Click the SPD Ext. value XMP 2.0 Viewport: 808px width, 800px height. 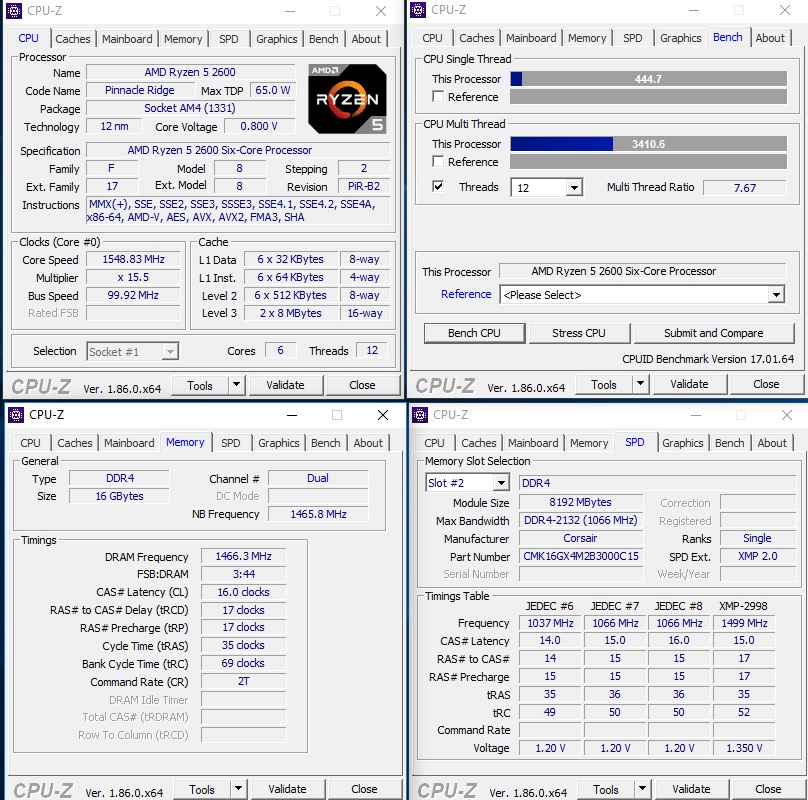[758, 556]
